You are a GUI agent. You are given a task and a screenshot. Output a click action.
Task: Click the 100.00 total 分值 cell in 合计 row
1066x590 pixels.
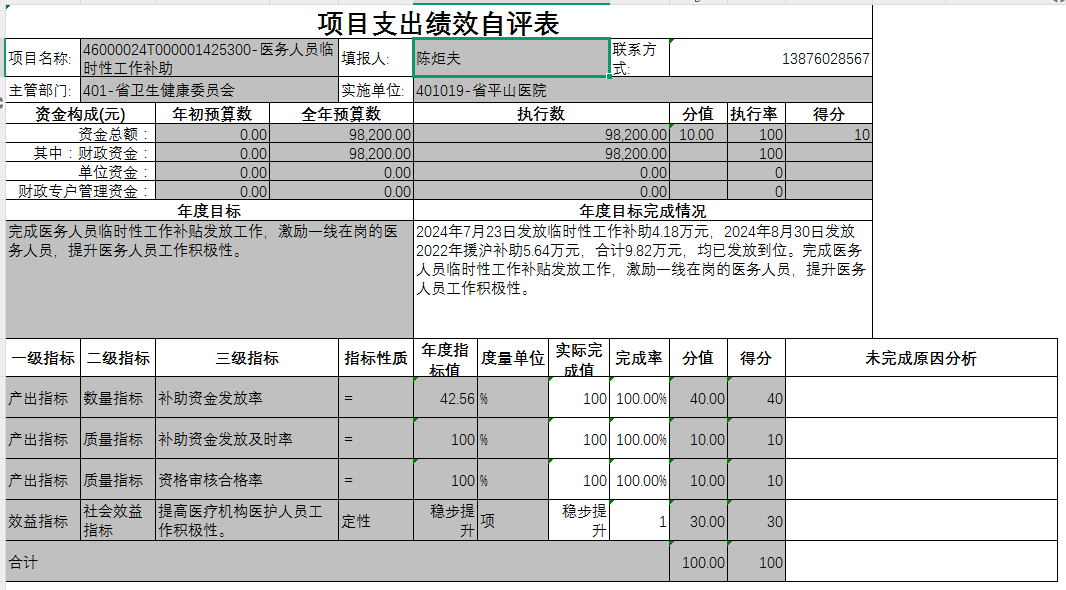click(x=698, y=562)
